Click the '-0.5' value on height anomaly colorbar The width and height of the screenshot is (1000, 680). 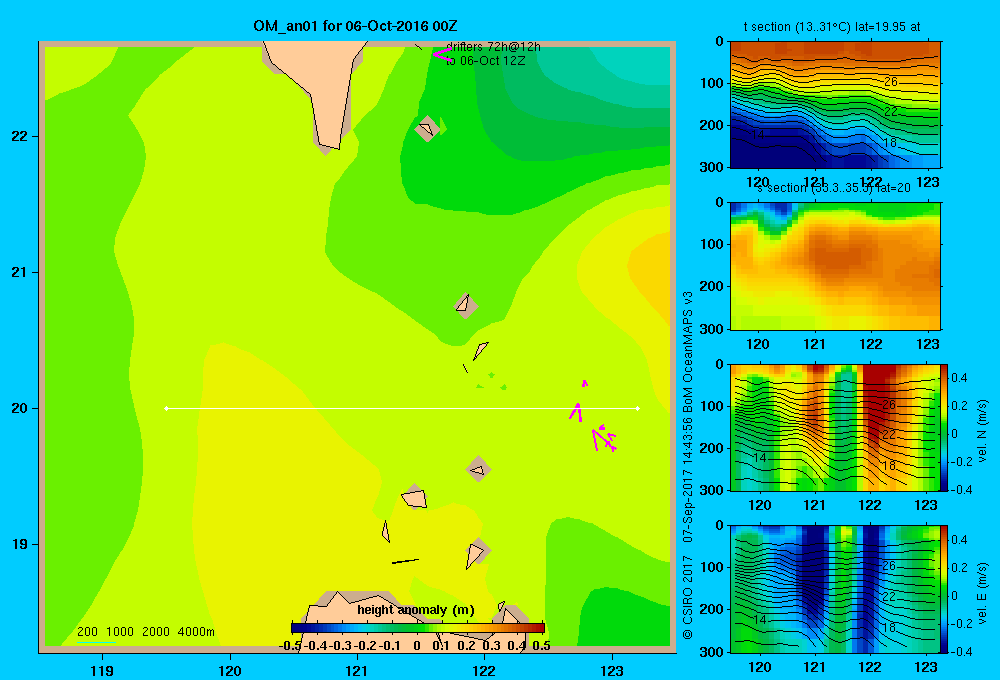[290, 646]
